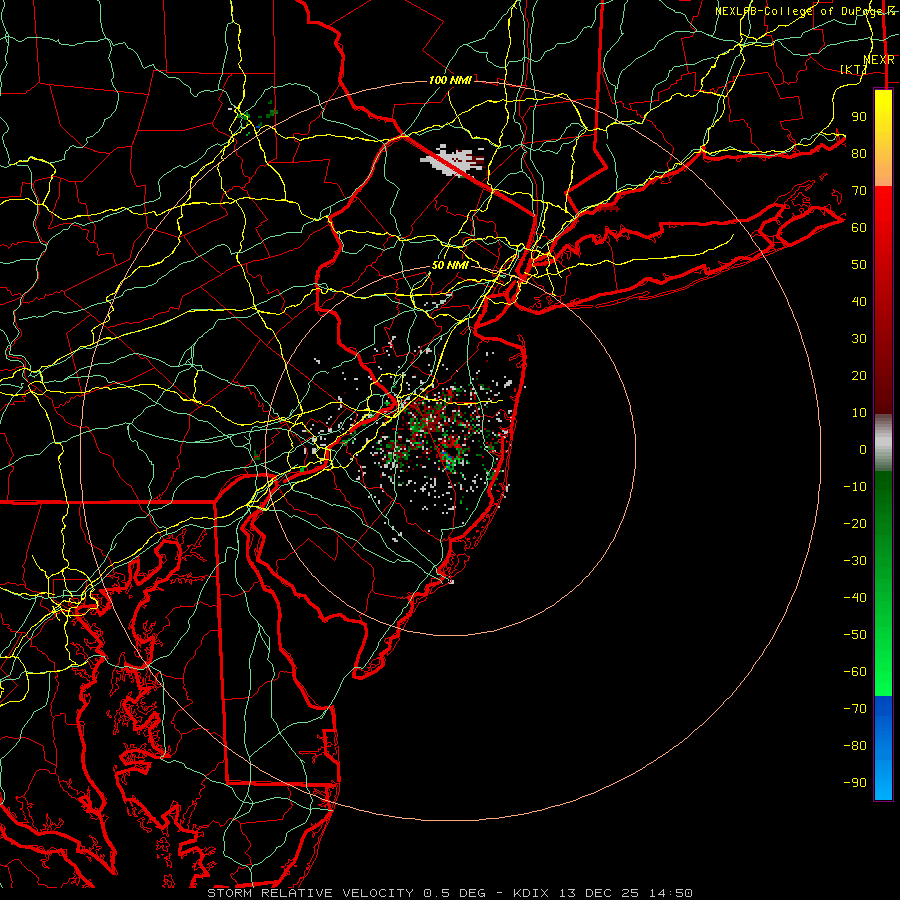Click the gray echo patch above the 50 NMI ring

453,160
